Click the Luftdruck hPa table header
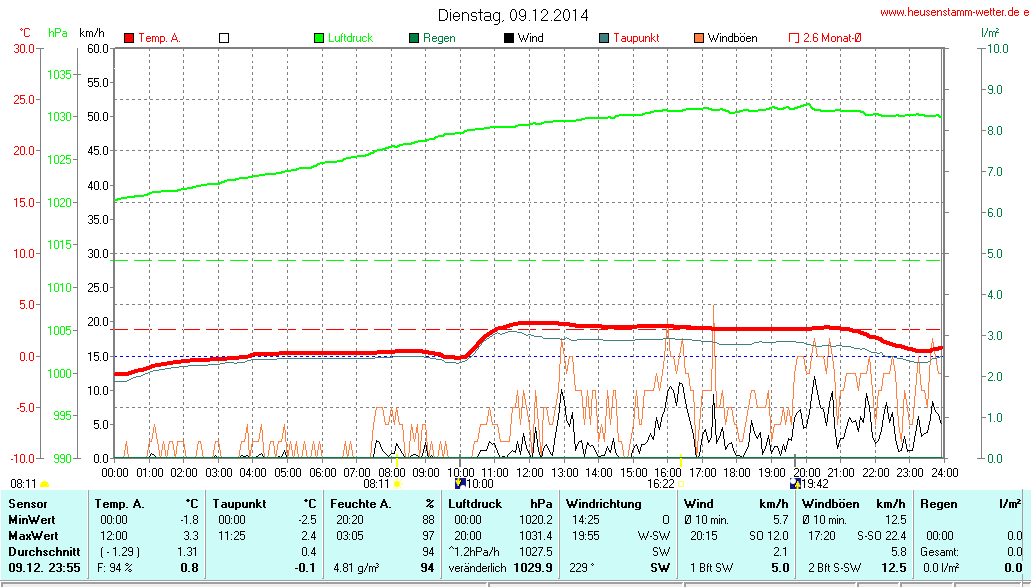 [x=501, y=504]
